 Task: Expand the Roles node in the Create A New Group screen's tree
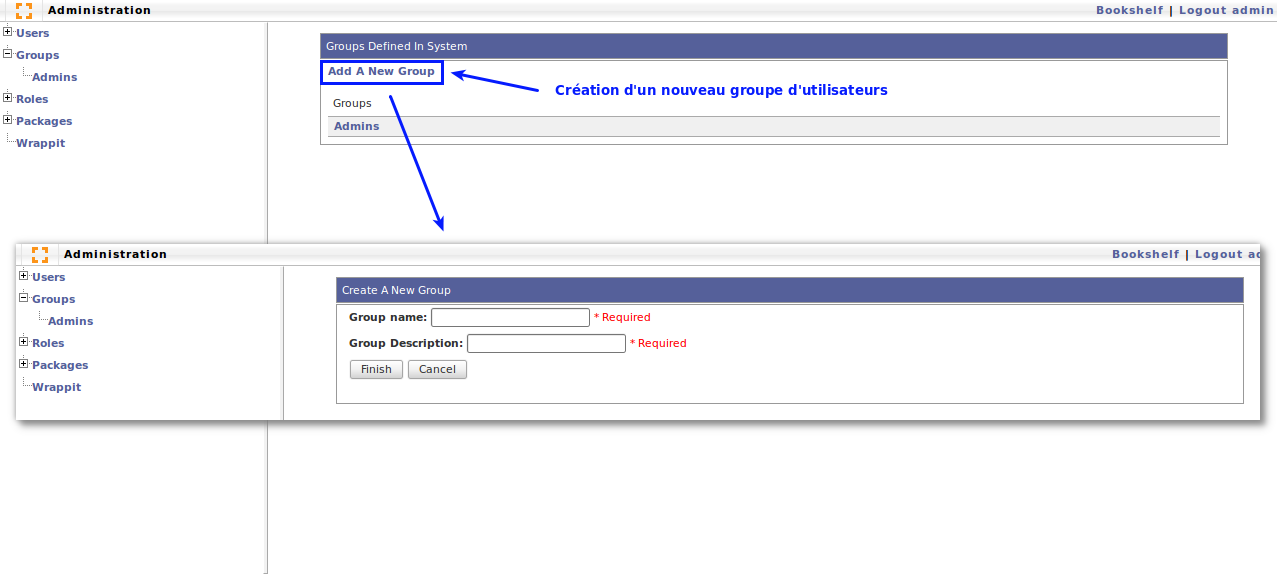point(24,342)
